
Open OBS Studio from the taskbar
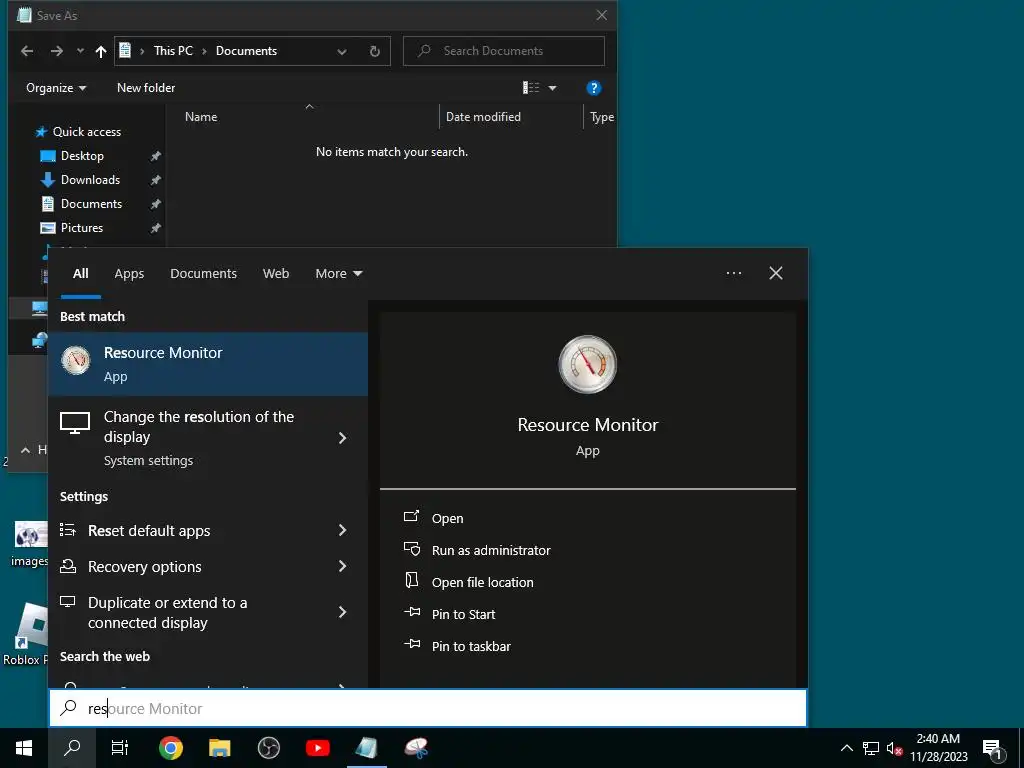(268, 748)
